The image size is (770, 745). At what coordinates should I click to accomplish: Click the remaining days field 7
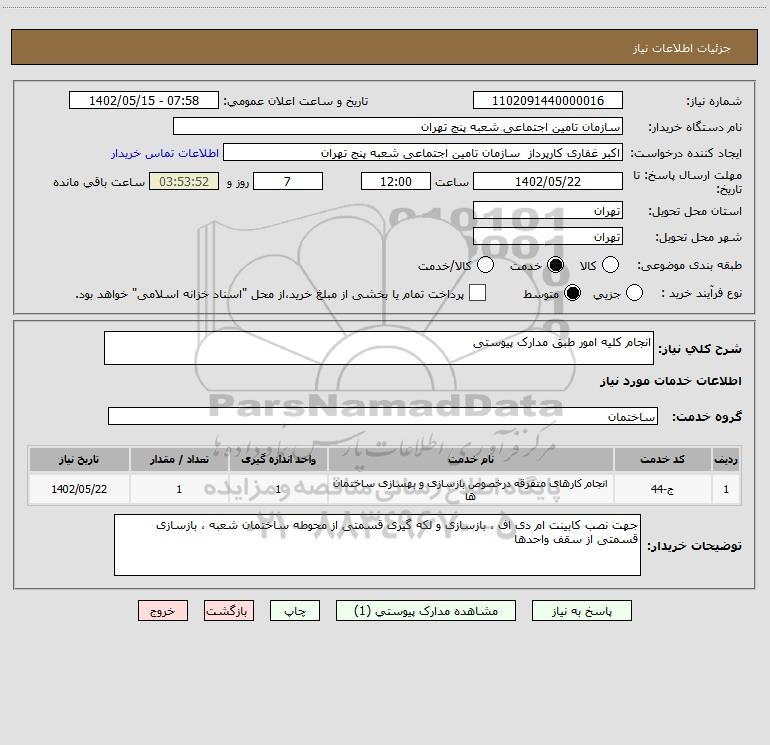coord(288,181)
